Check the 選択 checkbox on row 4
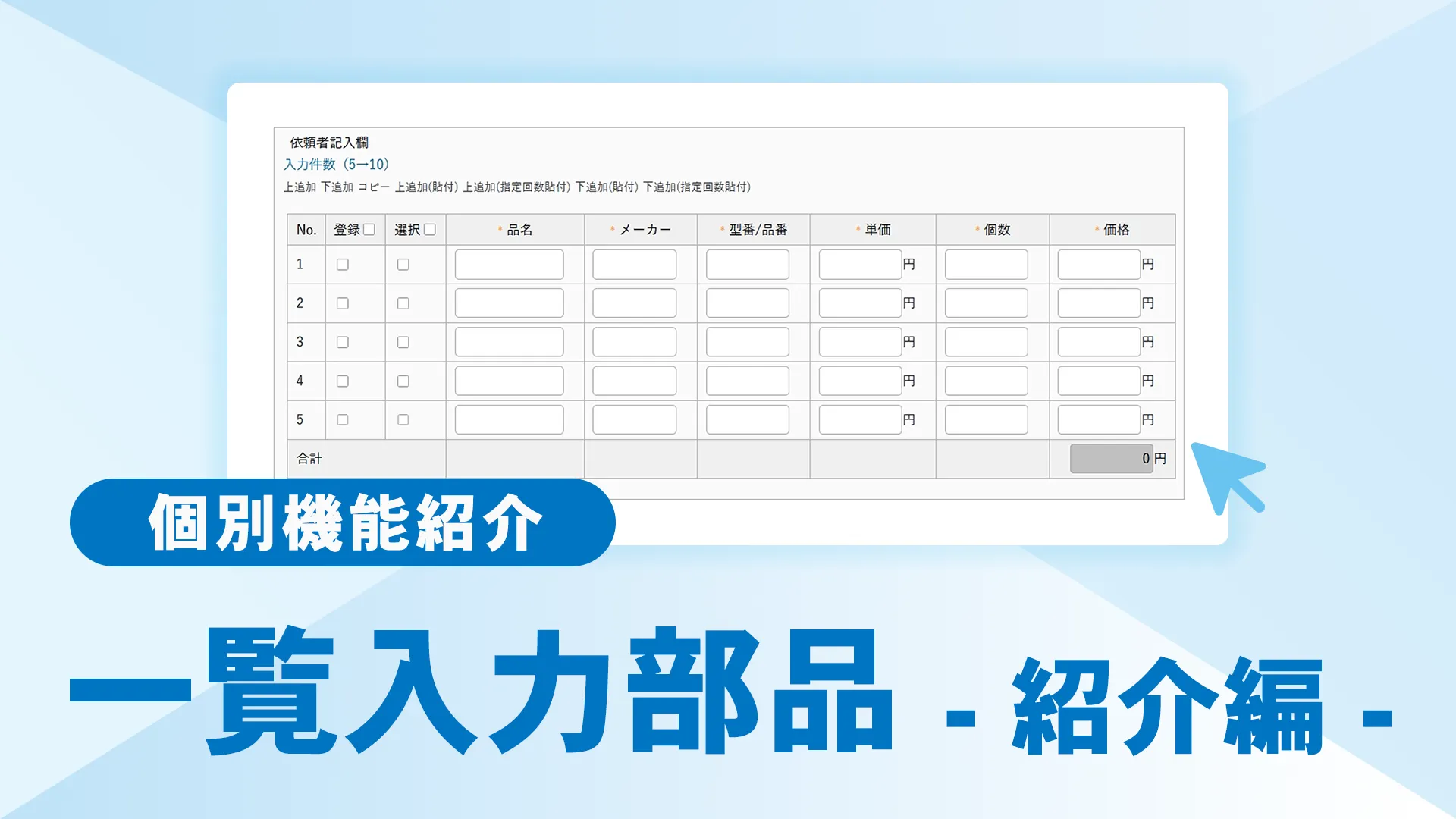The width and height of the screenshot is (1456, 819). tap(403, 381)
